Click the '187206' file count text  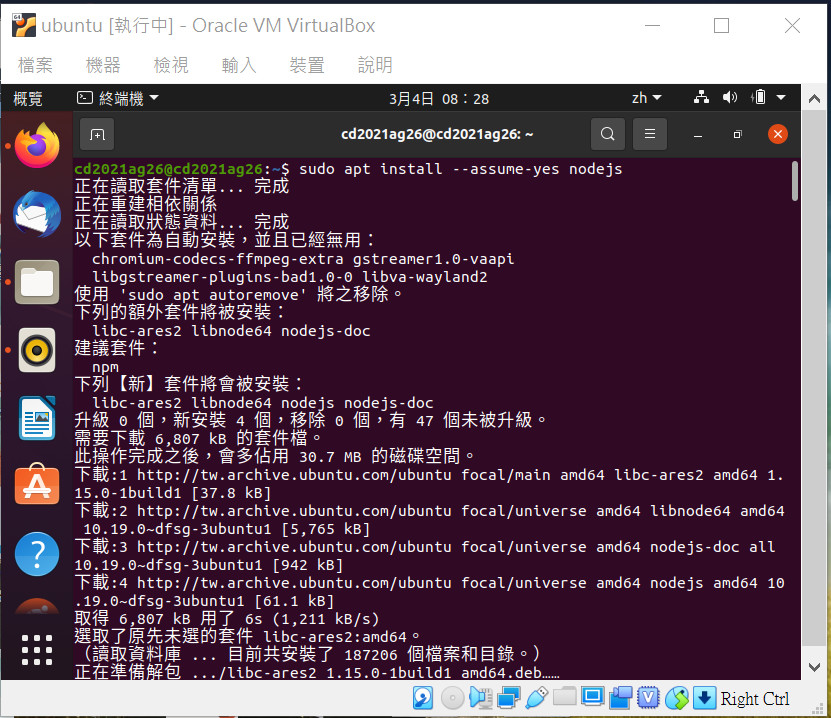coord(371,655)
